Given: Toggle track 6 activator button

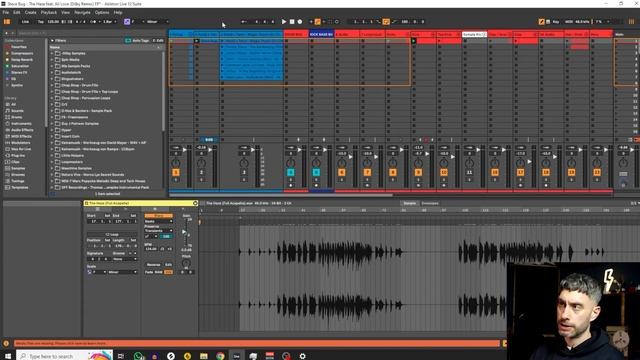Looking at the screenshot, I should pyautogui.click(x=342, y=173).
